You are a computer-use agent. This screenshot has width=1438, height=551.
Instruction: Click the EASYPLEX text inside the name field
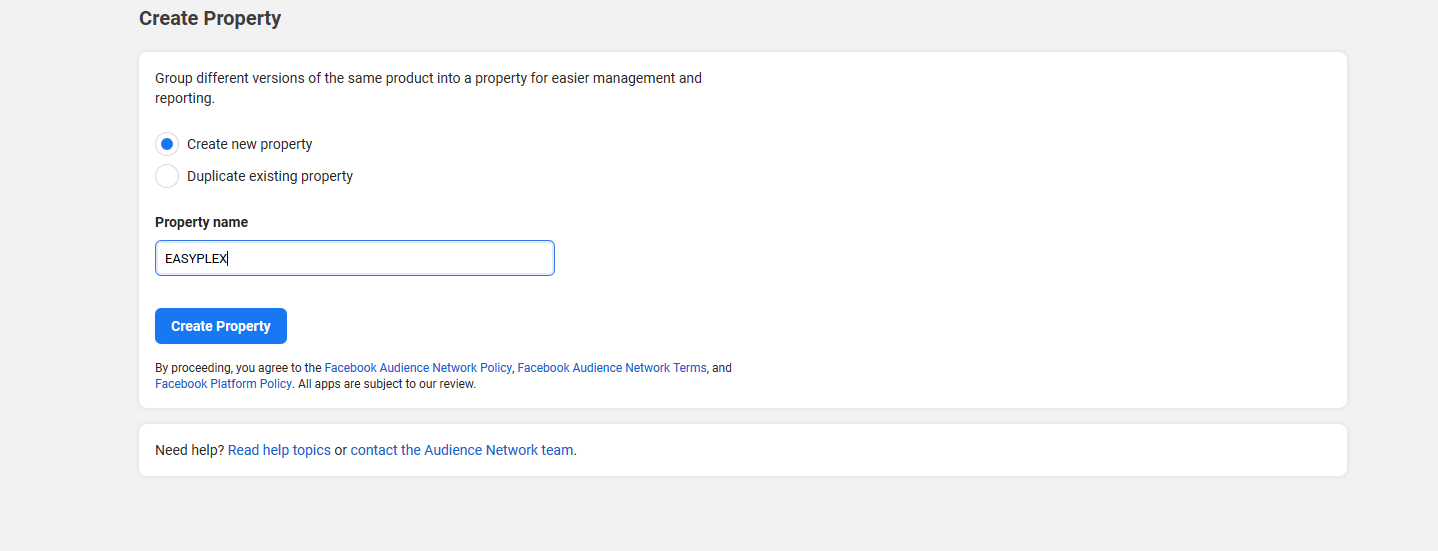(x=196, y=258)
